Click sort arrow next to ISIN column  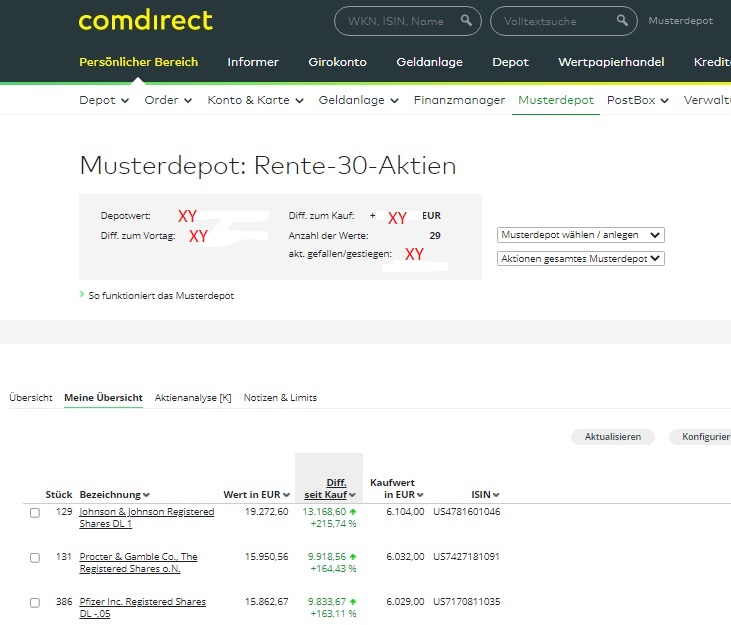pos(497,495)
